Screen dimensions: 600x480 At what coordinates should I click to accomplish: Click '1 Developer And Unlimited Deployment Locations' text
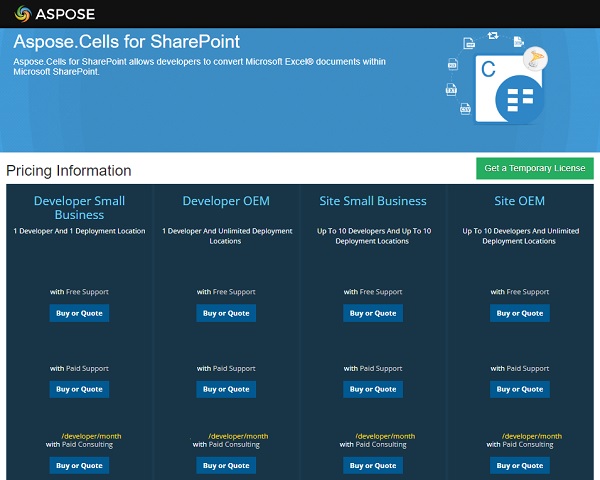pyautogui.click(x=227, y=236)
